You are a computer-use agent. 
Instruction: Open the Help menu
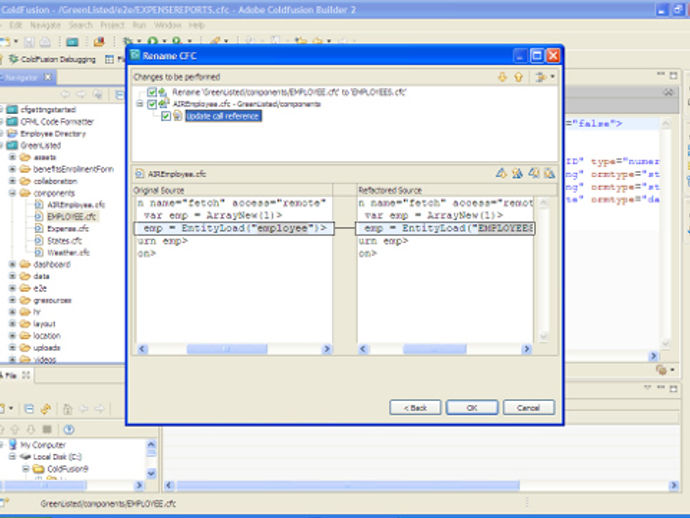[x=196, y=25]
